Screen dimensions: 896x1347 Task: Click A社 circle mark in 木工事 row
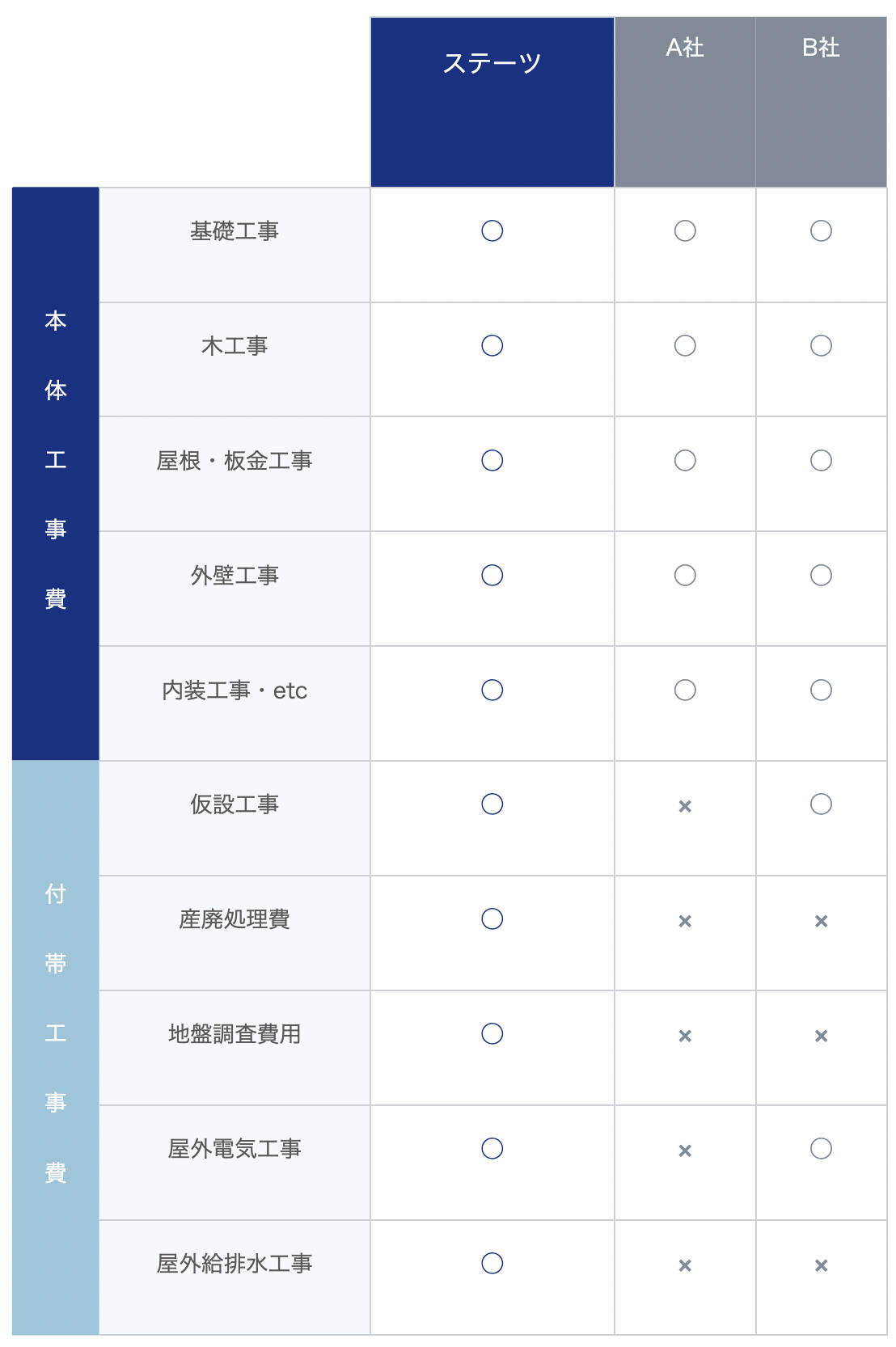[685, 346]
